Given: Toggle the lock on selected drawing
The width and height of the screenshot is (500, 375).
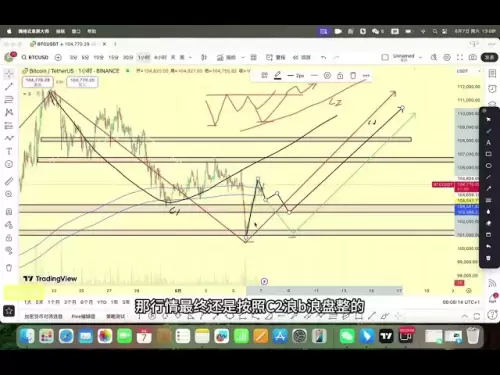Looking at the screenshot, I should click(x=340, y=76).
